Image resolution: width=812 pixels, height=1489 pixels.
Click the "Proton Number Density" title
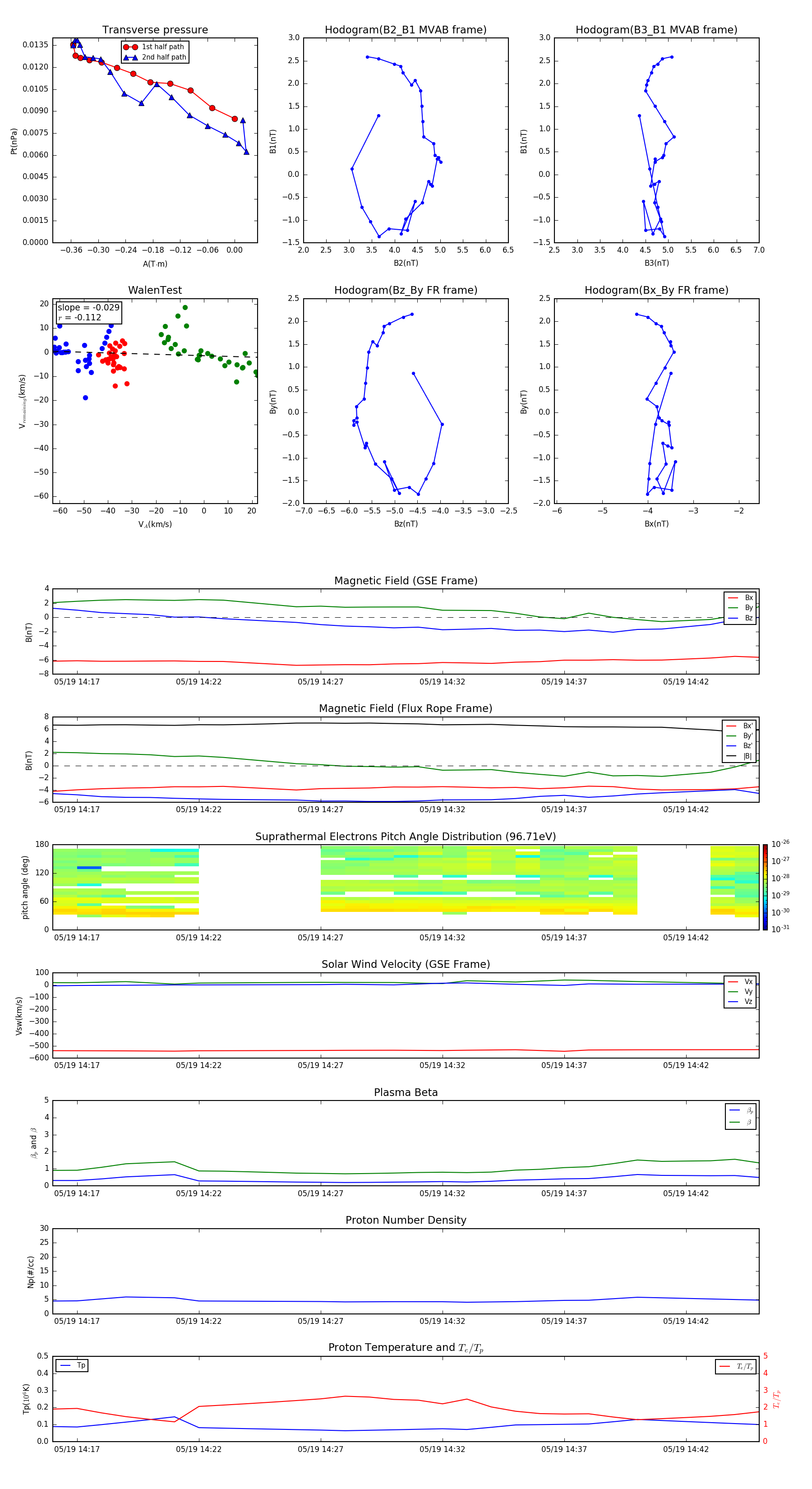point(406,1220)
